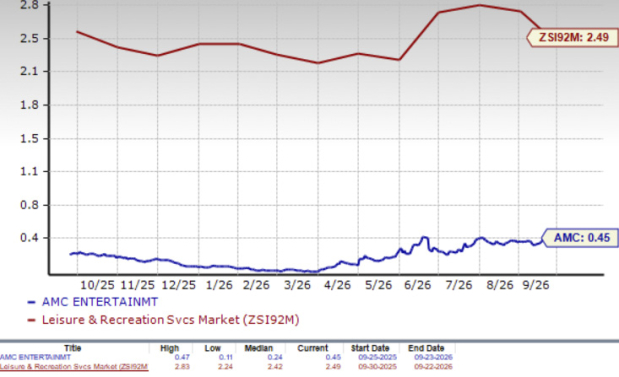Viewport: 619px width, 377px height.
Task: Click the ZSI92M: 2.49 value callout
Action: click(x=573, y=38)
